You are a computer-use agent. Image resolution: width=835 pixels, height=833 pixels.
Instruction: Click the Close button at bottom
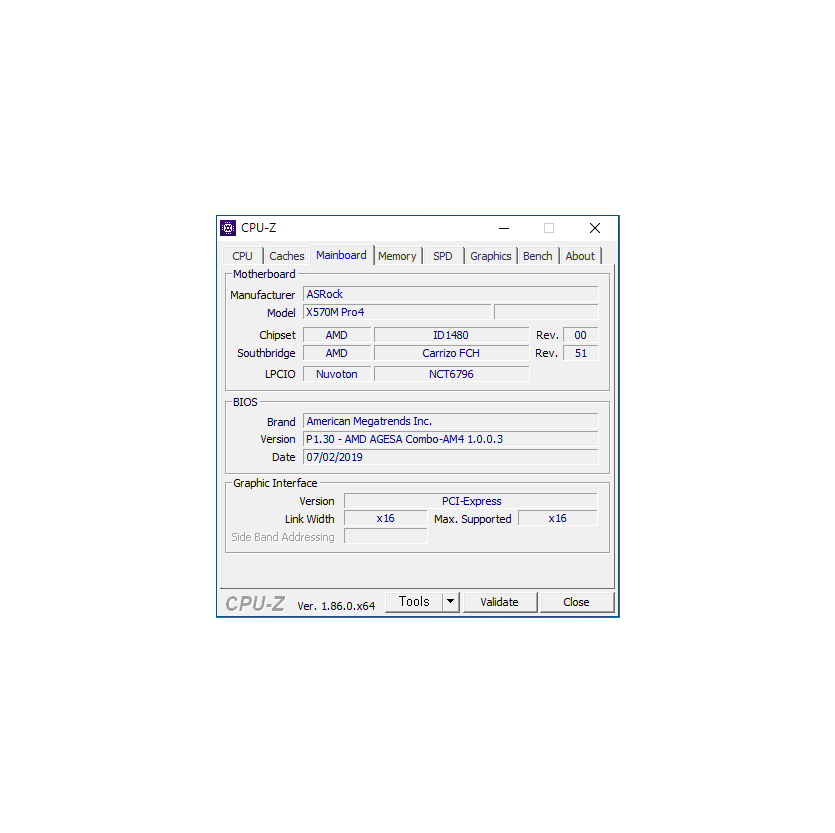click(x=577, y=602)
